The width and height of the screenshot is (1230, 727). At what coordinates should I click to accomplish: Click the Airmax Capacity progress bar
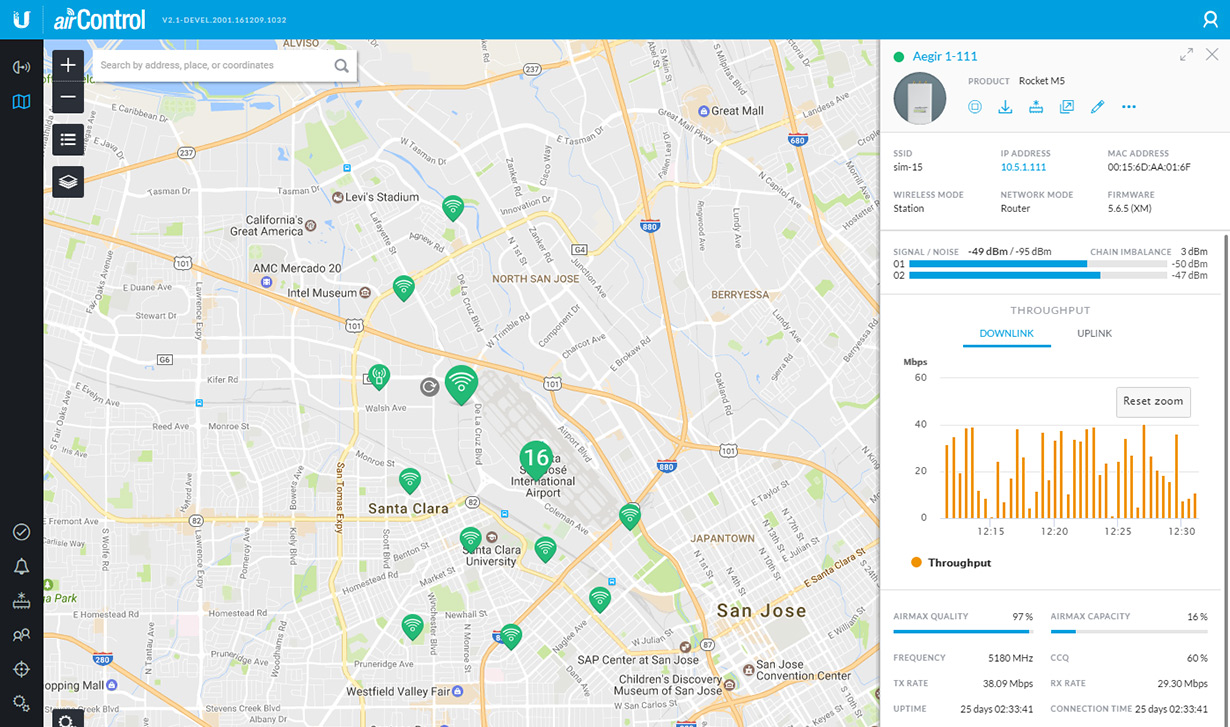click(x=1129, y=631)
